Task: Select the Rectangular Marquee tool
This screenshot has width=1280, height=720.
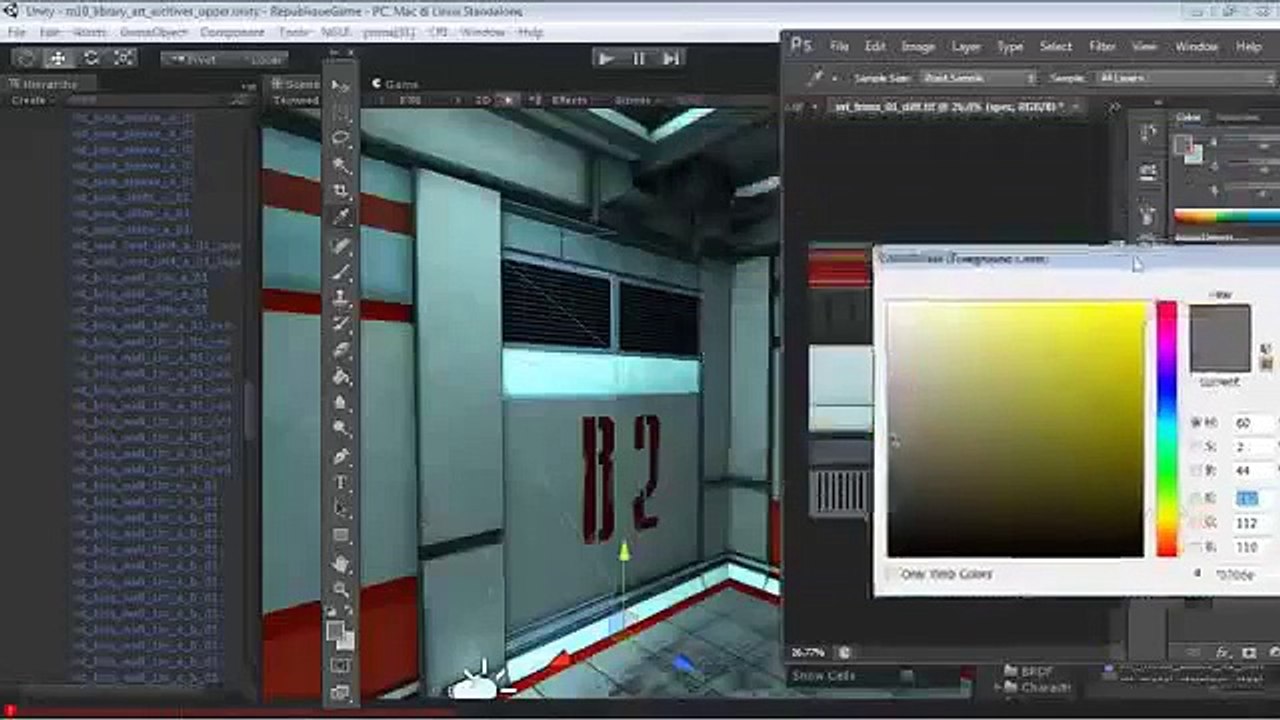Action: click(341, 112)
